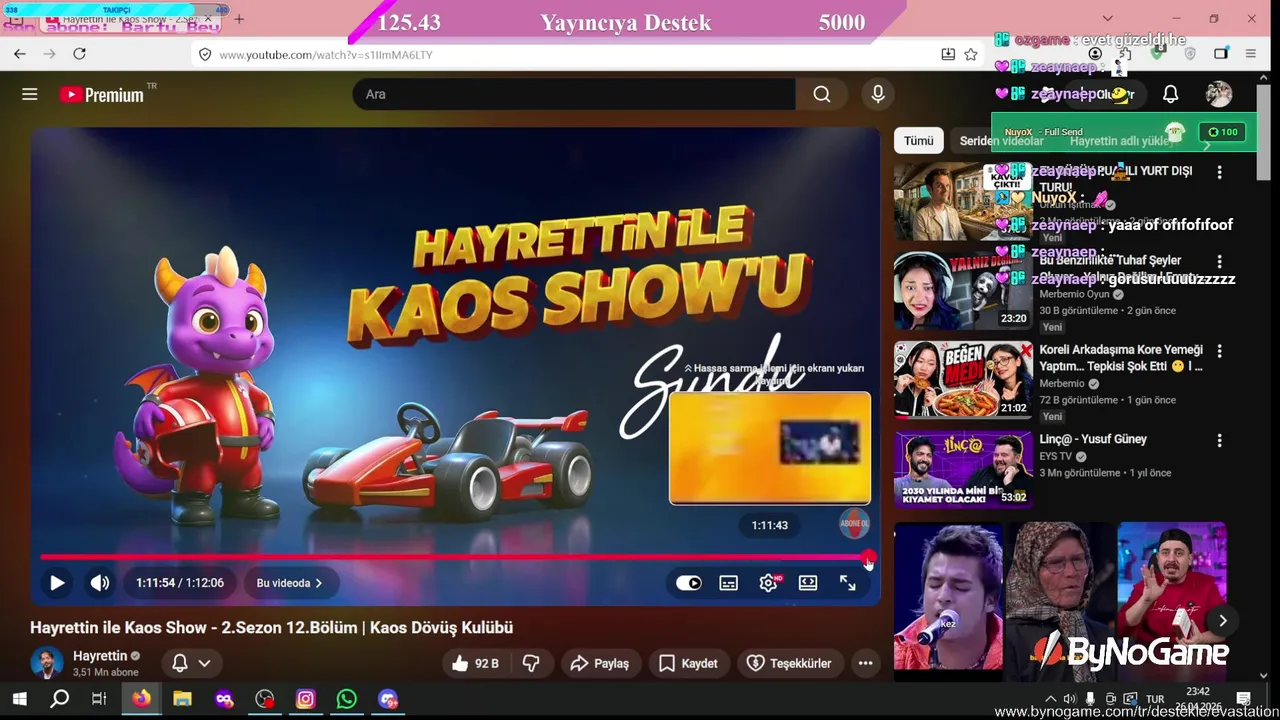The width and height of the screenshot is (1280, 720).
Task: Expand the tab list dropdown arrow
Action: coord(1107,19)
